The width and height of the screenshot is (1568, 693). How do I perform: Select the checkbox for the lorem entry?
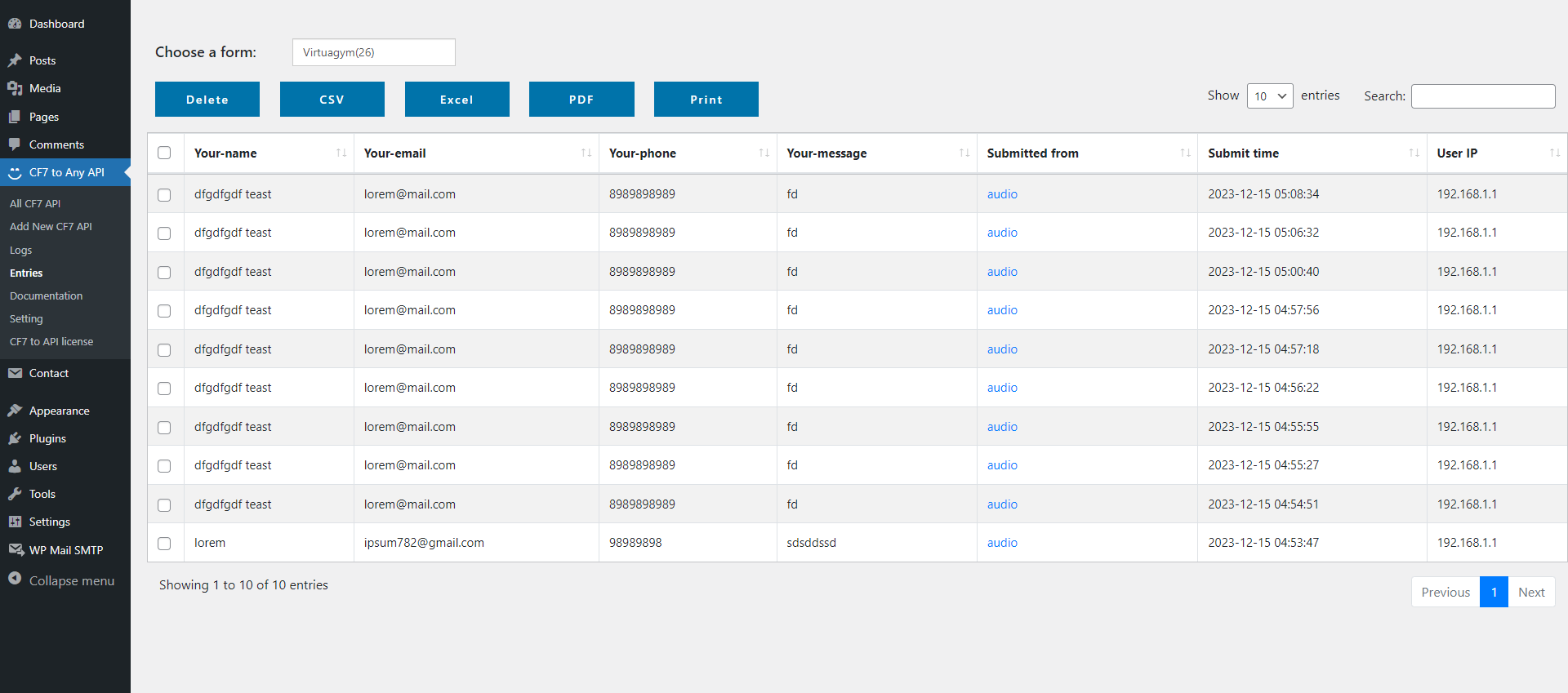[164, 544]
